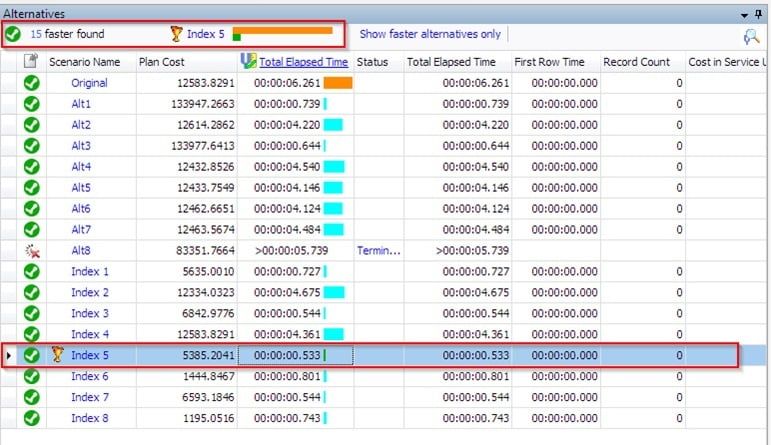This screenshot has height=445, width=771.
Task: Click the terminated status icon for Alt8 row
Action: point(32,251)
